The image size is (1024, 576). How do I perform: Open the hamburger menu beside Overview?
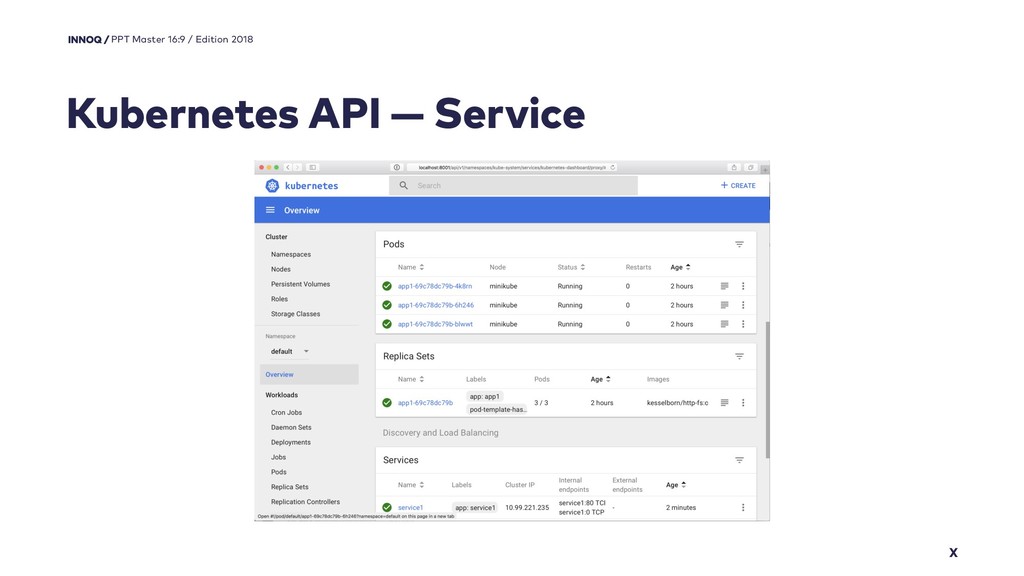point(270,210)
